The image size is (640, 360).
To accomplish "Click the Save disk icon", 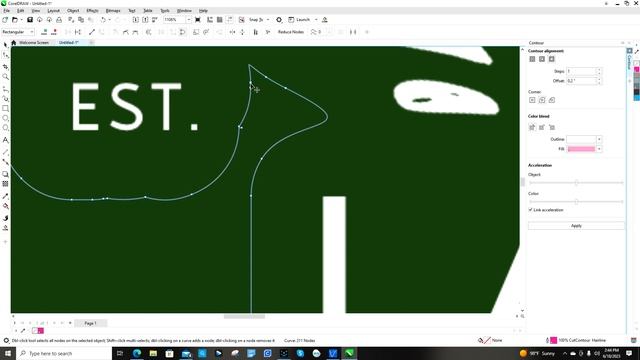I will click(x=30, y=20).
